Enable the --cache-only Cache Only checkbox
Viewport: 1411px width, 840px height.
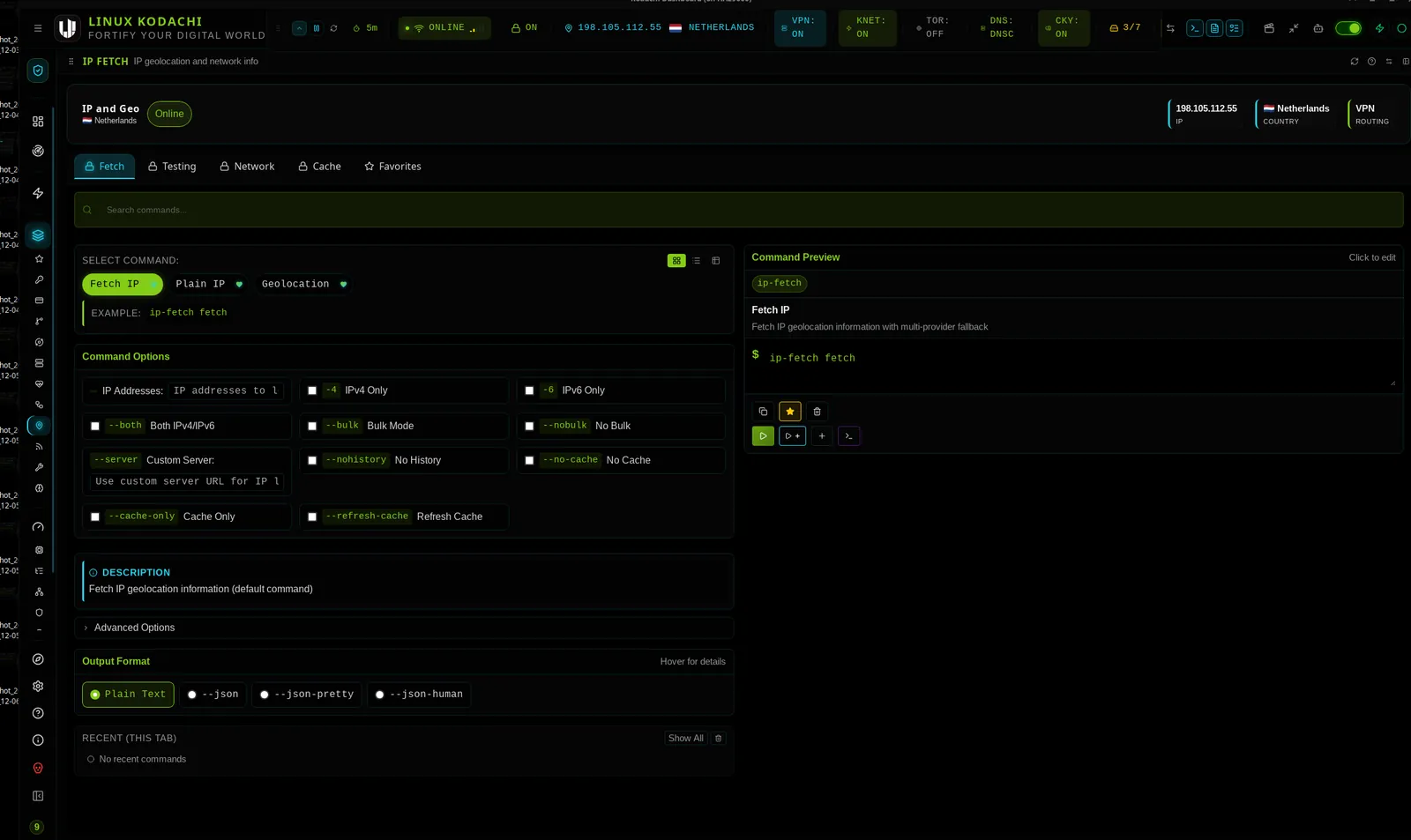pyautogui.click(x=95, y=517)
